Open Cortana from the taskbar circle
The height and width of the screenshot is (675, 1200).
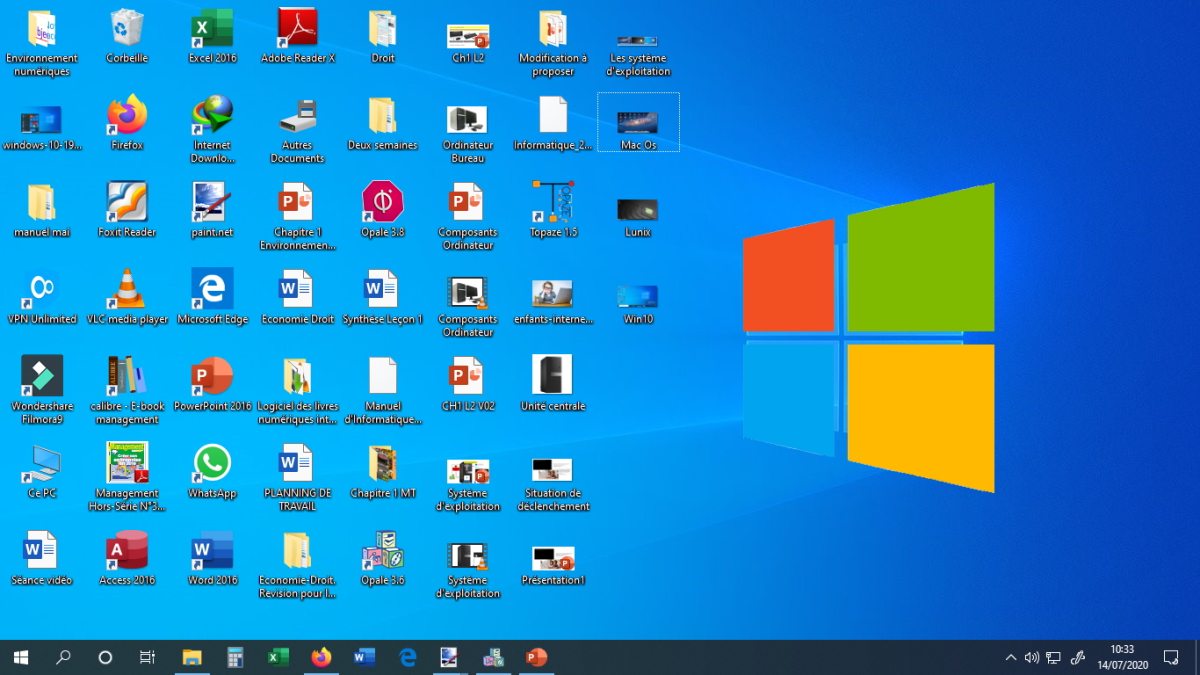tap(105, 657)
